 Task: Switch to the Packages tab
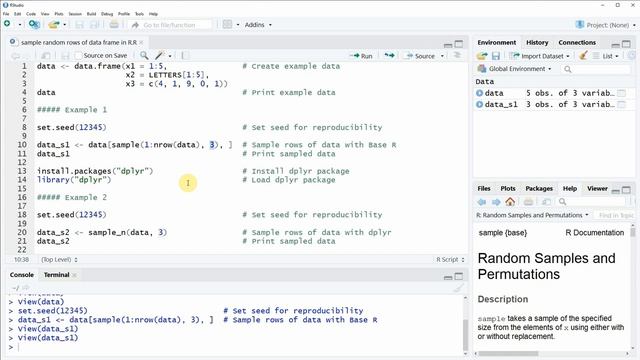[539, 189]
